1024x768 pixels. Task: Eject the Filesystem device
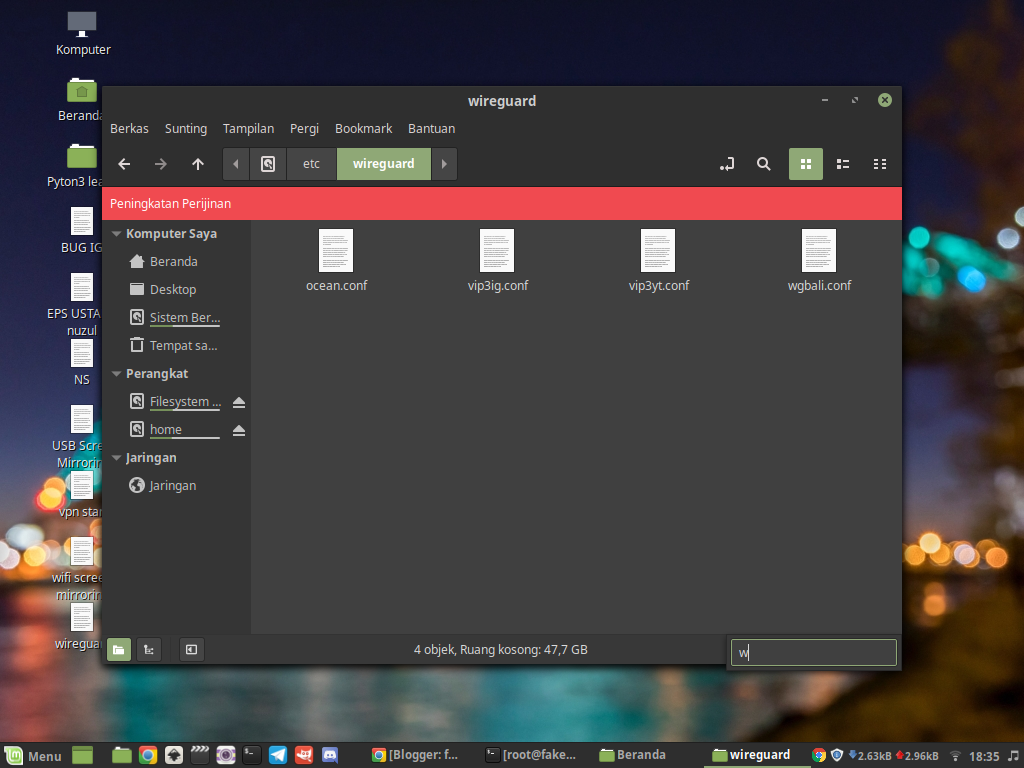pos(238,401)
